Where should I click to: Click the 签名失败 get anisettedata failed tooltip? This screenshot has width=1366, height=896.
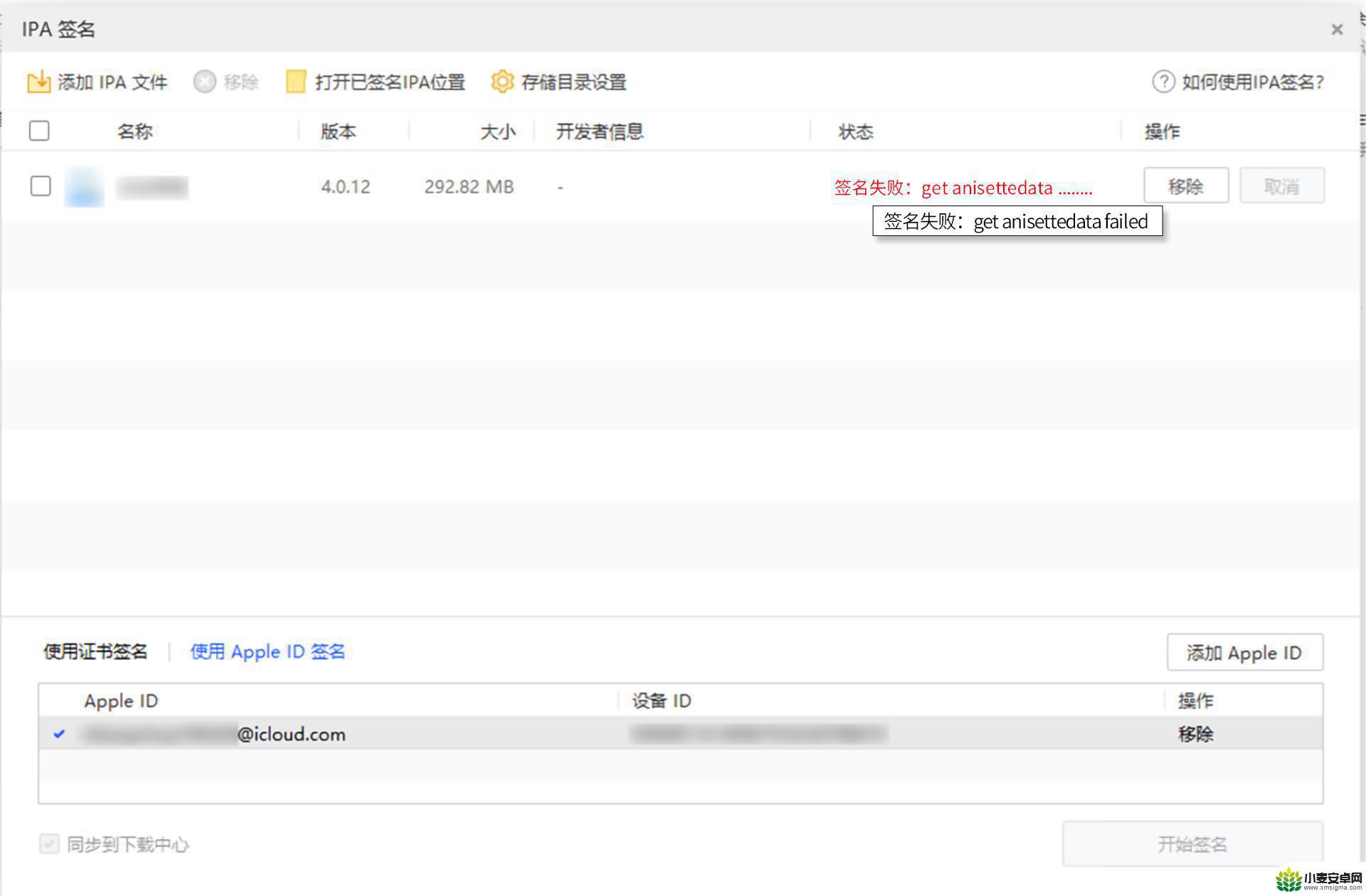(x=1017, y=221)
